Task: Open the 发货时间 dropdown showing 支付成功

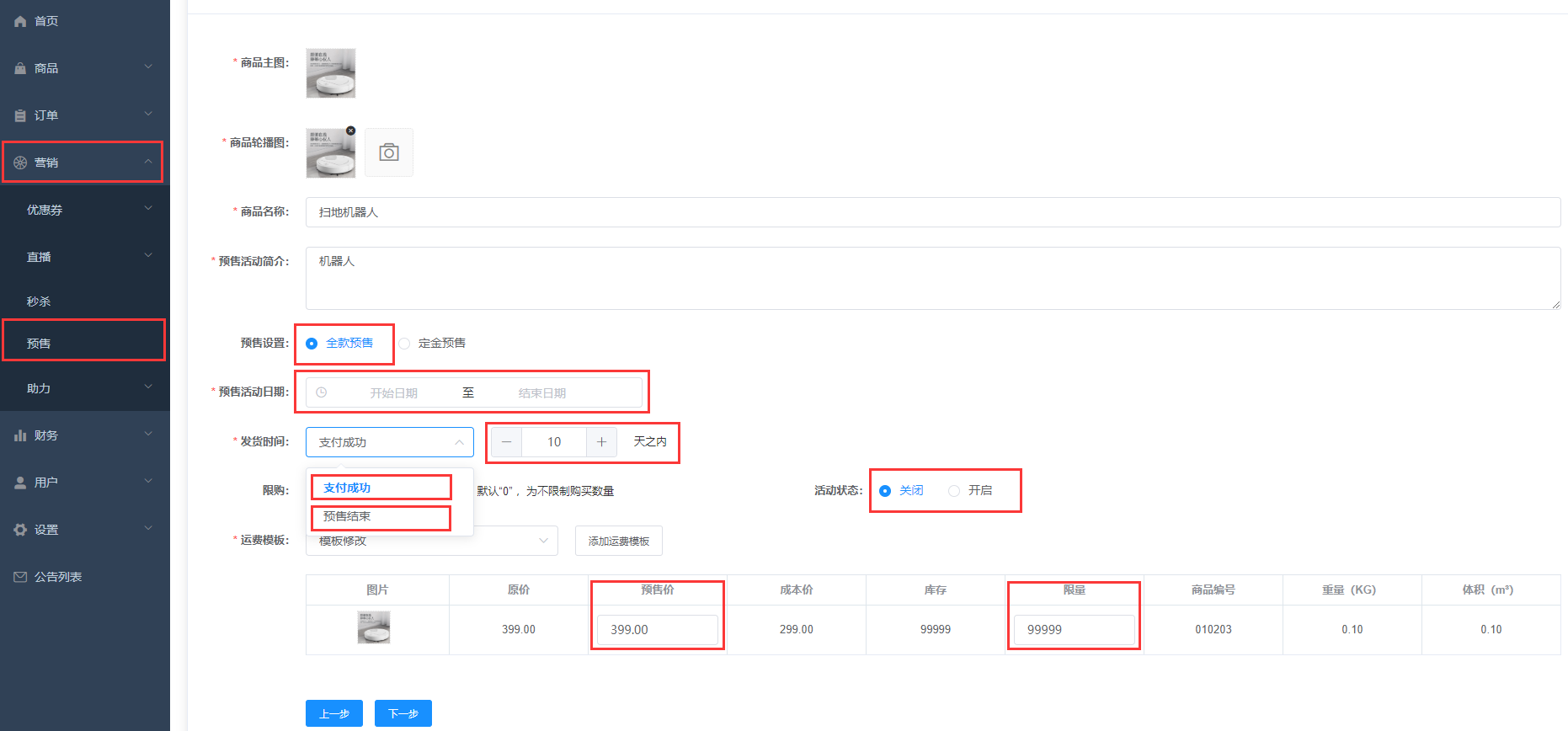Action: point(390,442)
